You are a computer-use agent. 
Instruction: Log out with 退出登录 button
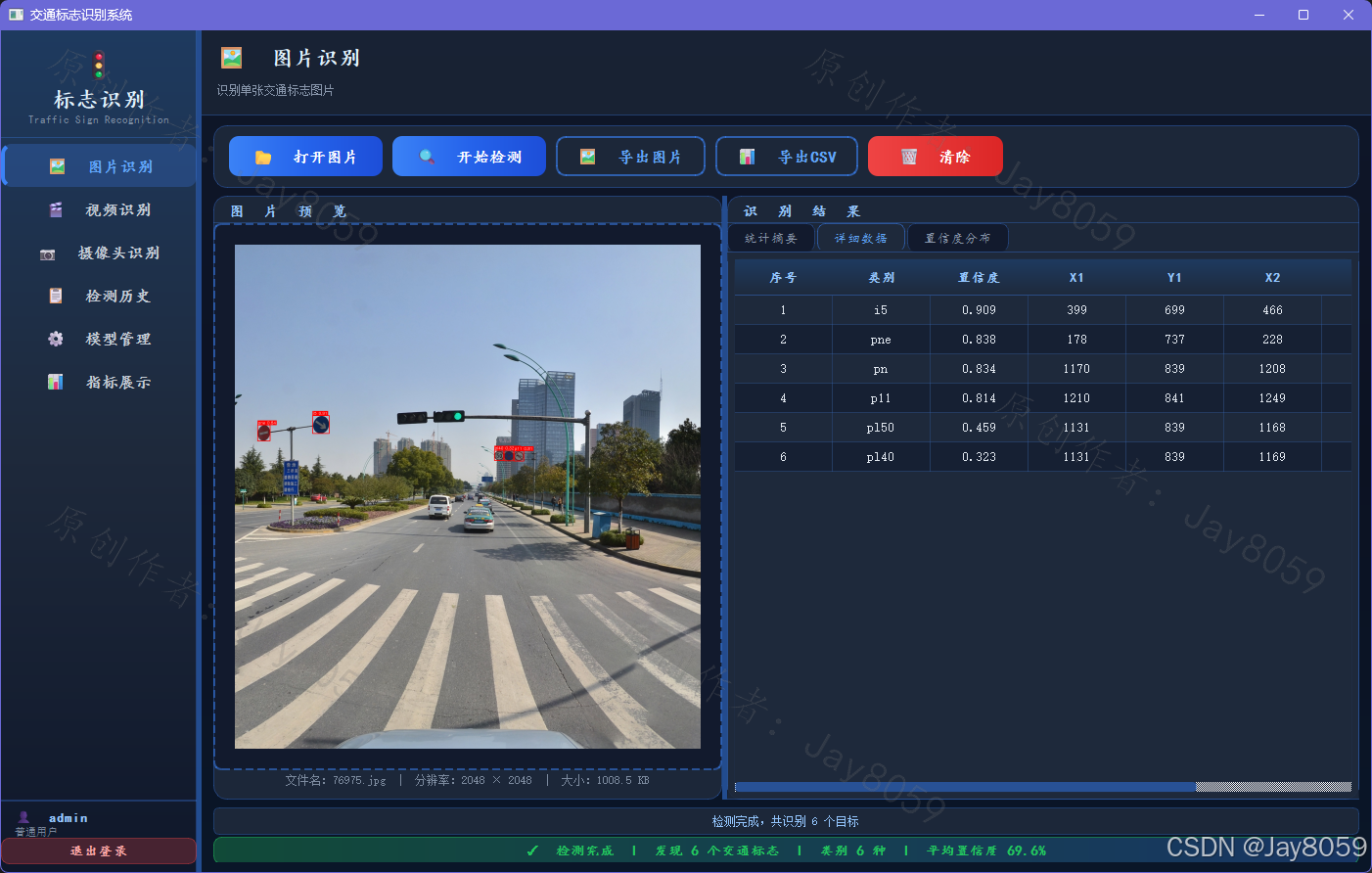[99, 851]
